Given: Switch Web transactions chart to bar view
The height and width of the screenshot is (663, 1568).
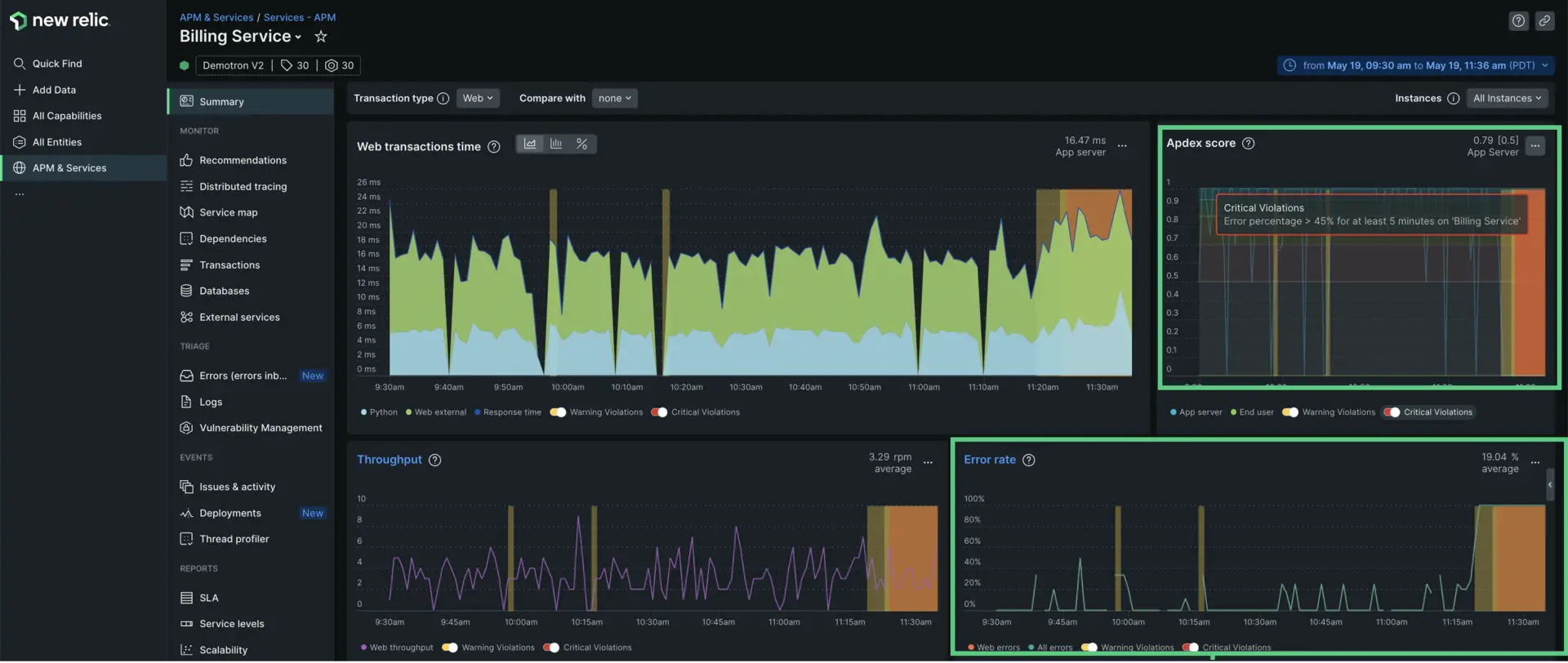Looking at the screenshot, I should pos(556,145).
